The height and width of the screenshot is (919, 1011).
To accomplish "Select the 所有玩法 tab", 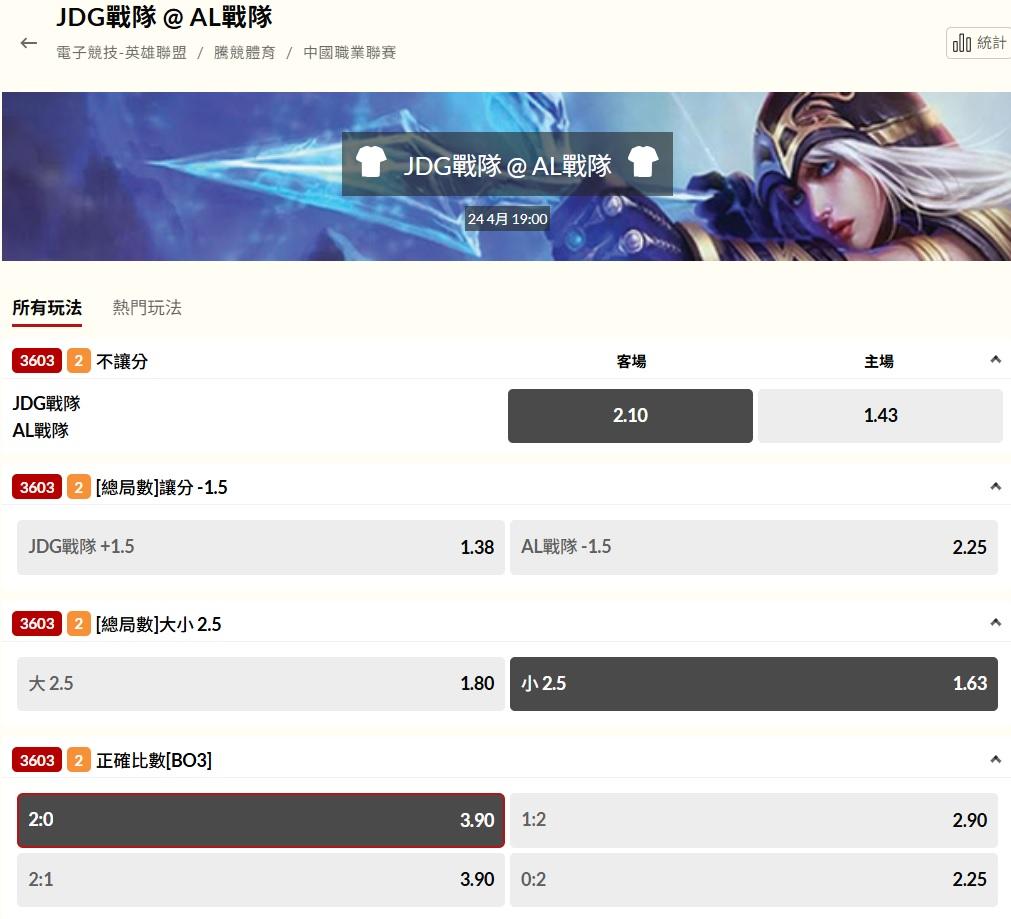I will 47,308.
